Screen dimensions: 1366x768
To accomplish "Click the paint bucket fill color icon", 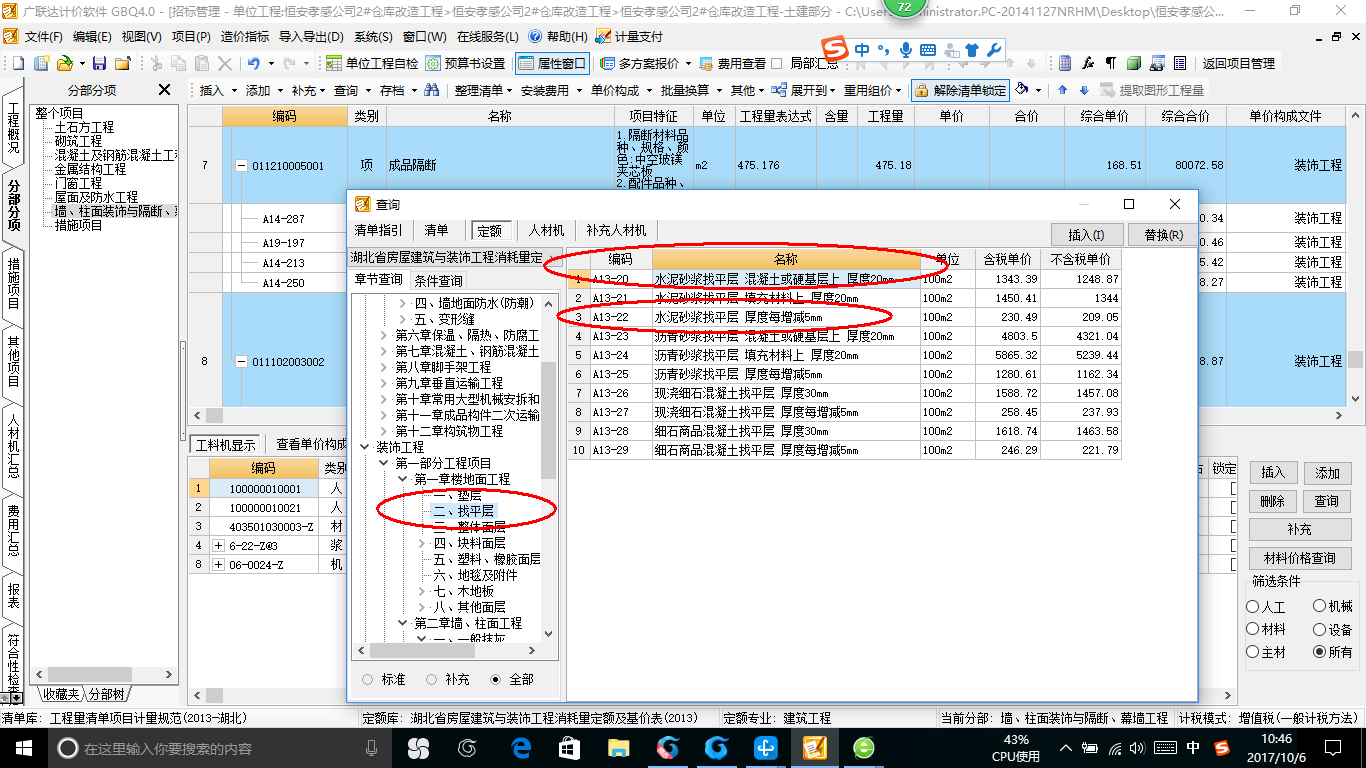I will [x=1022, y=89].
